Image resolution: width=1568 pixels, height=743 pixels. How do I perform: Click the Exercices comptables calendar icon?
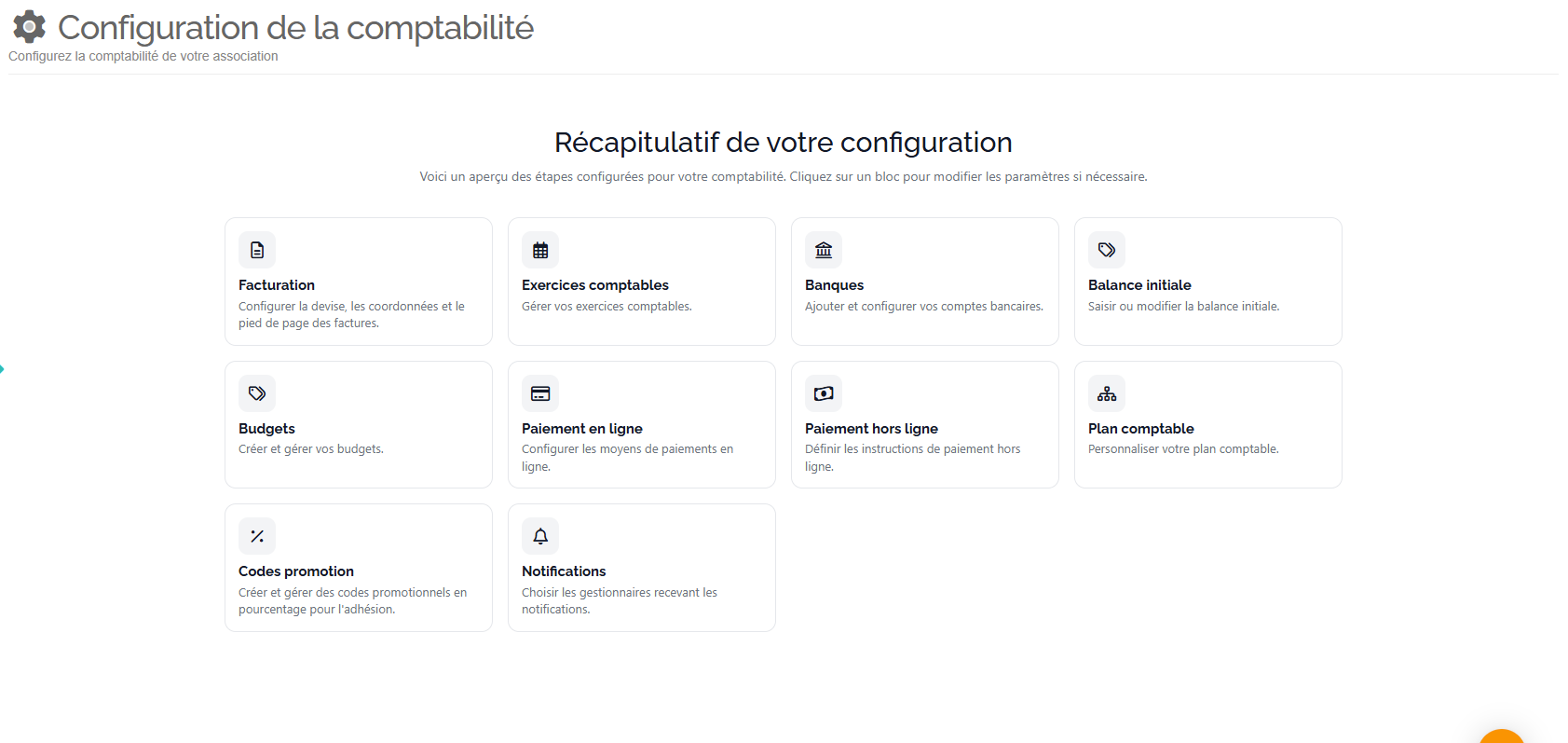540,250
